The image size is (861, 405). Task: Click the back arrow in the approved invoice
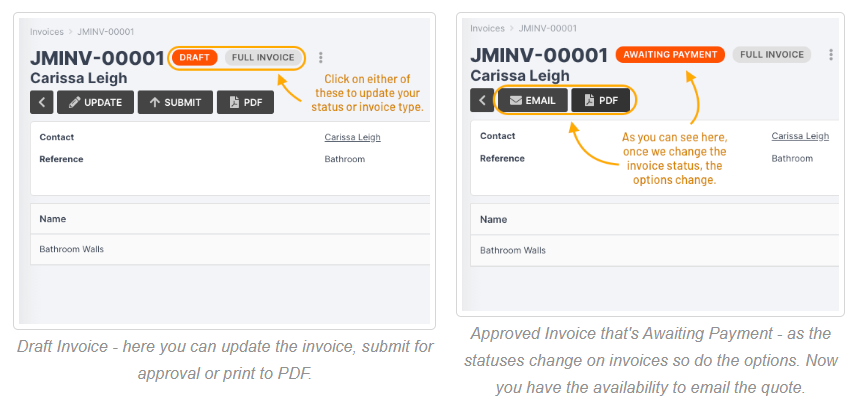click(x=482, y=100)
